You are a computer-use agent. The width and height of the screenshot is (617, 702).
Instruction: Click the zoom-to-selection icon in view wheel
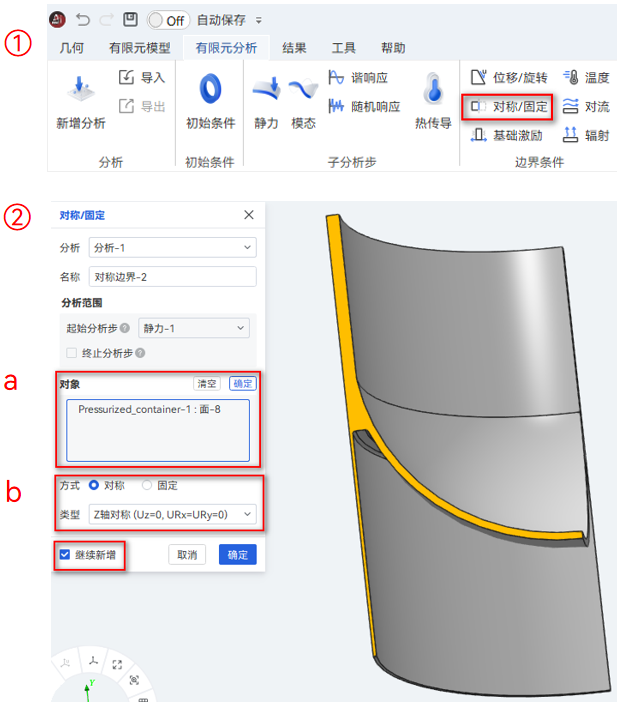coord(134,680)
